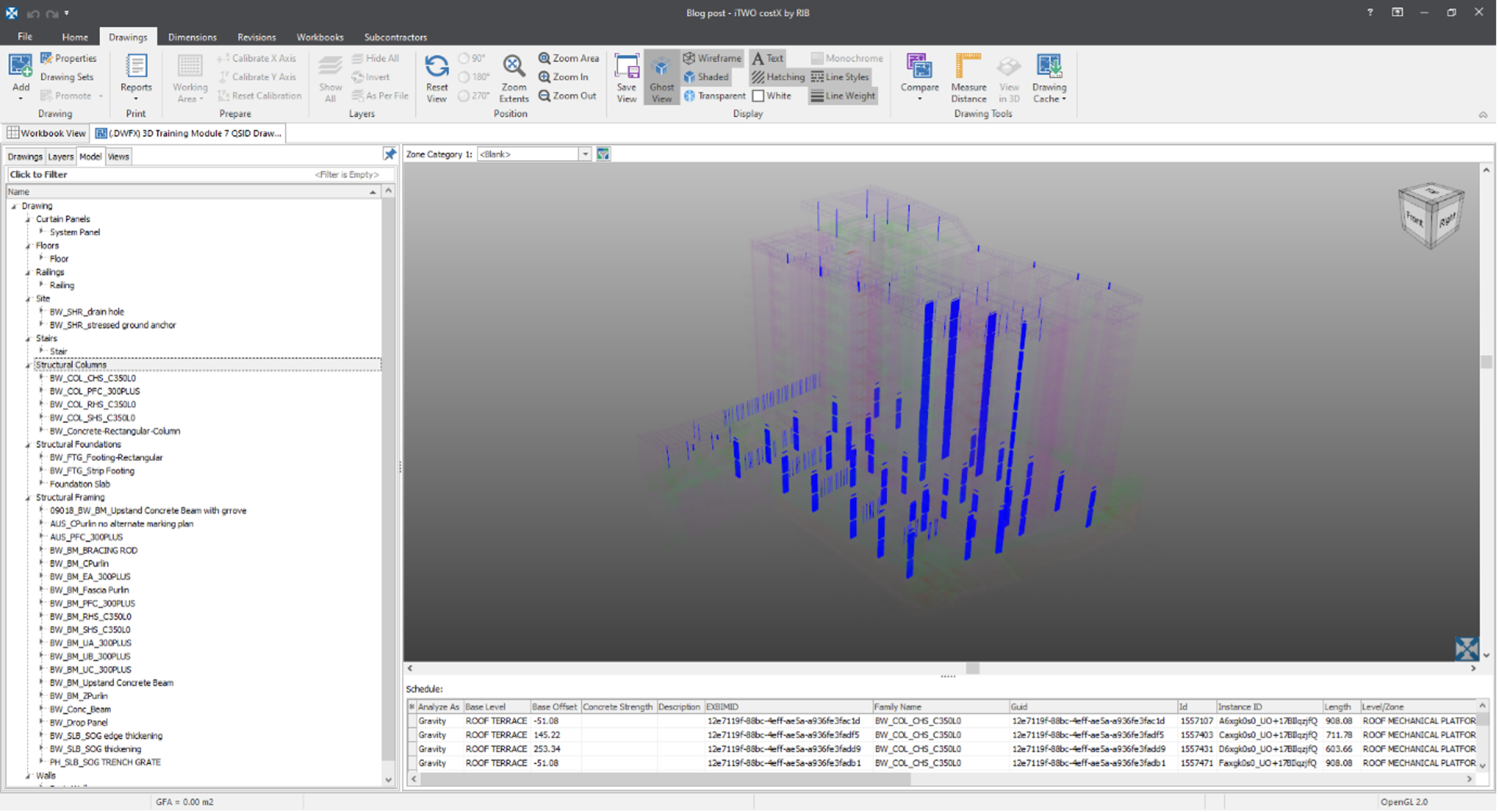
Task: Open the Help question mark icon
Action: pos(1370,12)
